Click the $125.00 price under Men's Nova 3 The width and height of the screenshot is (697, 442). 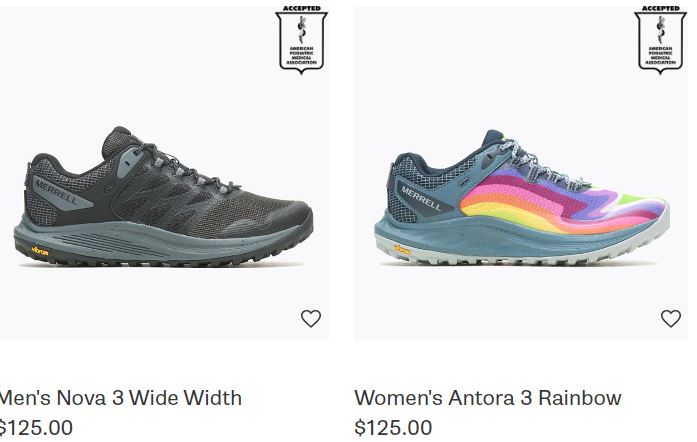click(36, 428)
